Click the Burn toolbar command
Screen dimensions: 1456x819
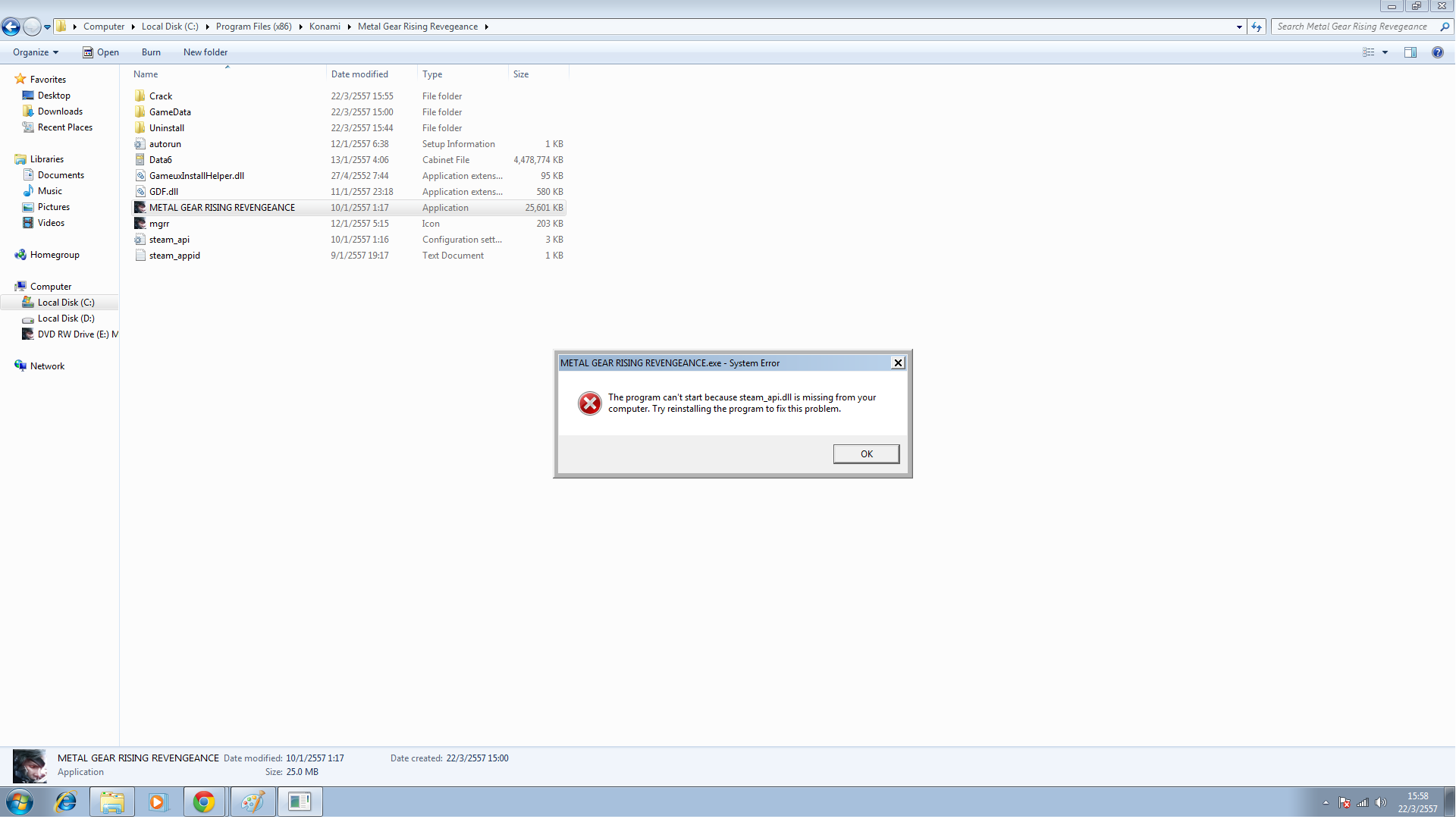coord(151,52)
